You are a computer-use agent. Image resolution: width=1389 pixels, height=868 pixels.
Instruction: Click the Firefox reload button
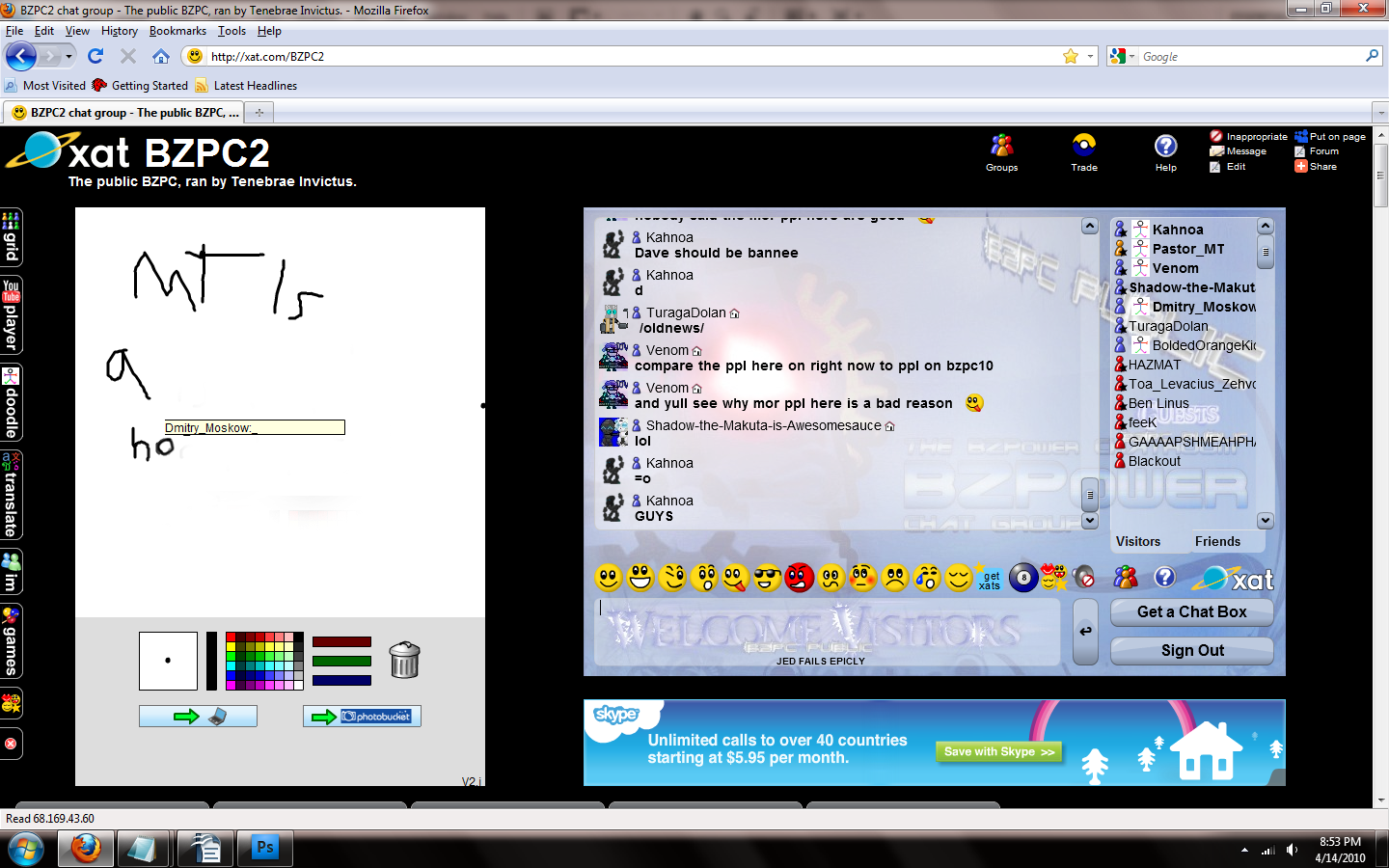[95, 56]
